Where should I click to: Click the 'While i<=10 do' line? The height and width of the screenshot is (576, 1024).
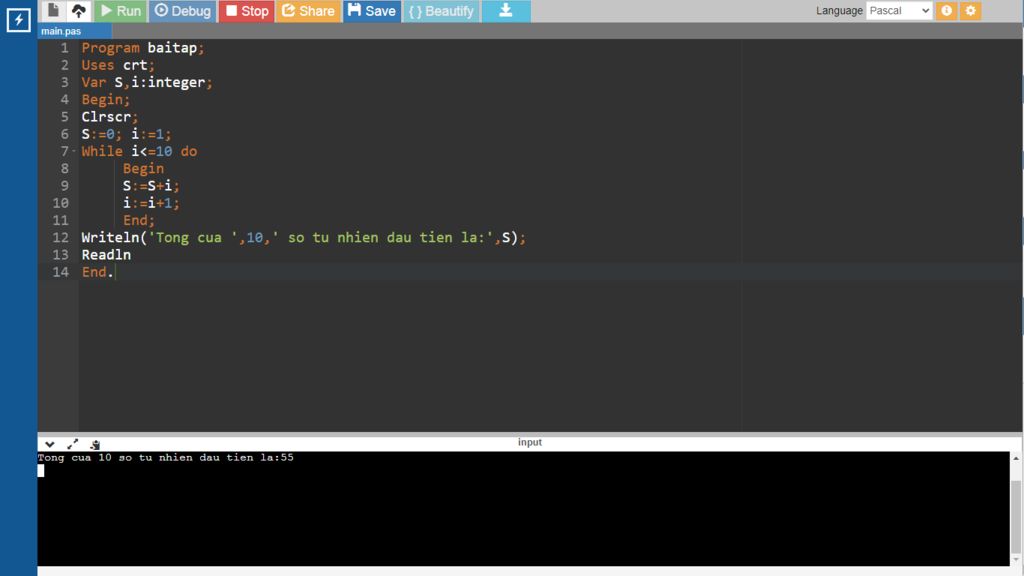(x=139, y=152)
